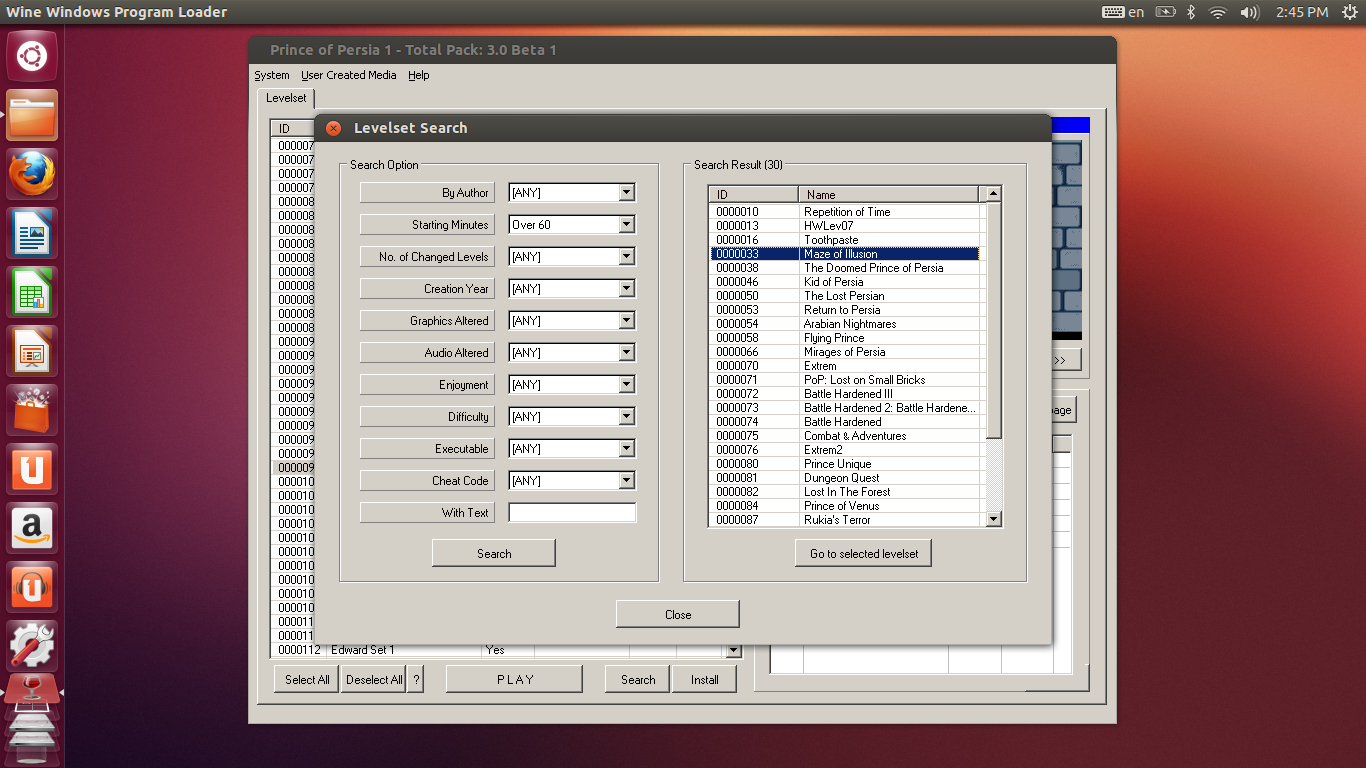Viewport: 1366px width, 768px height.
Task: Click Go to selected levelset button
Action: (x=864, y=553)
